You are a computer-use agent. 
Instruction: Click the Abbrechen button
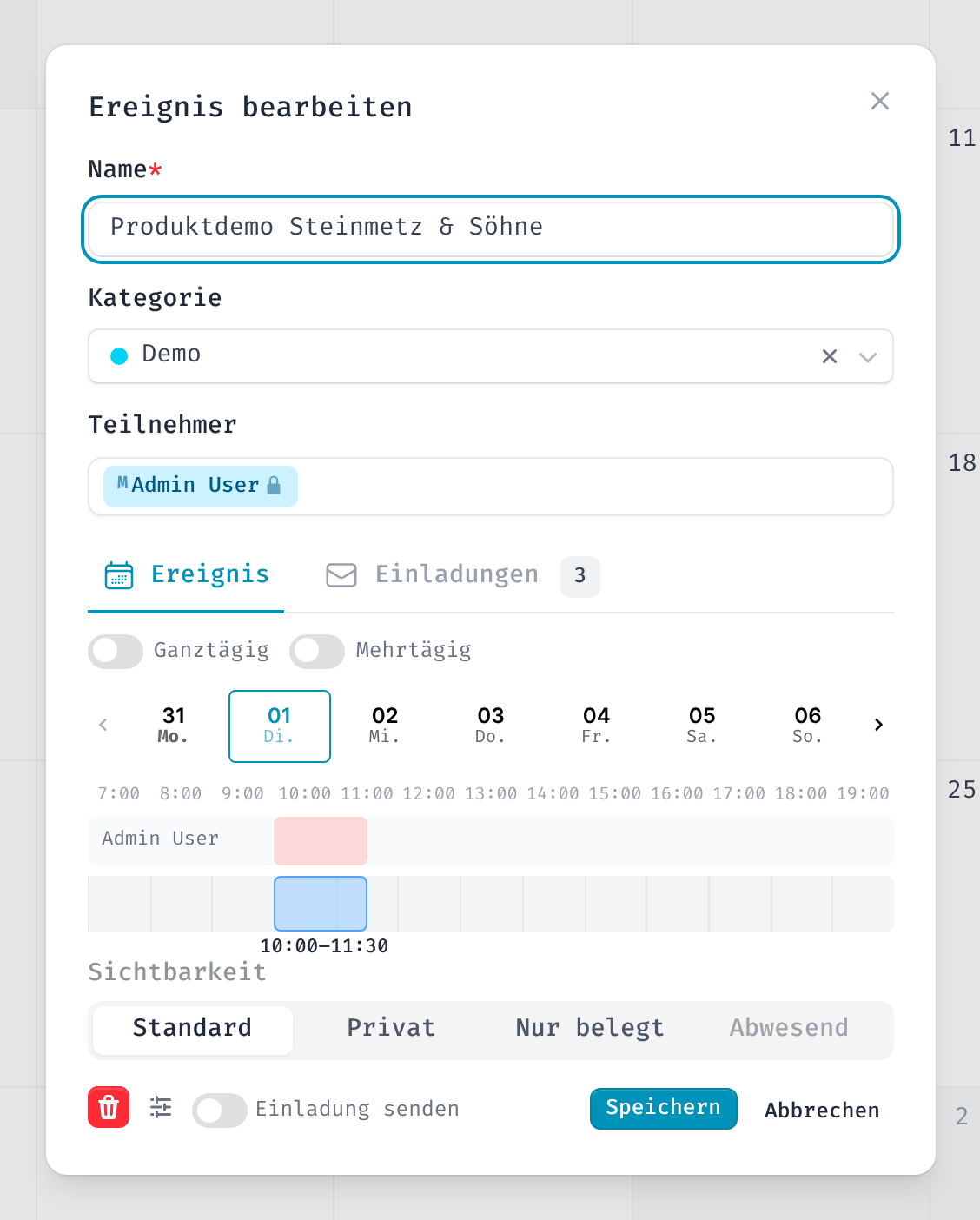click(822, 1110)
